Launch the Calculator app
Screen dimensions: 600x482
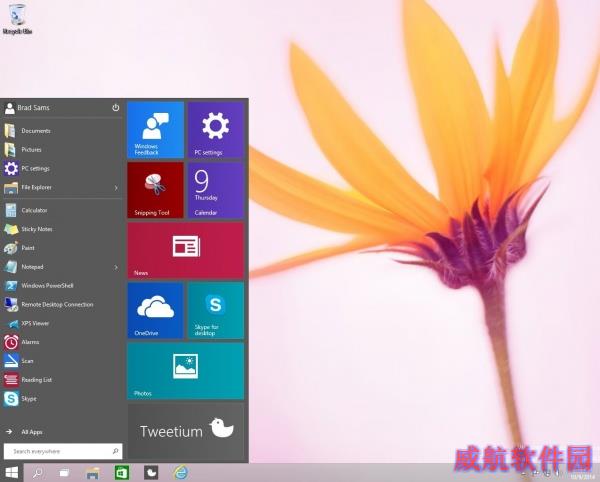click(x=61, y=210)
